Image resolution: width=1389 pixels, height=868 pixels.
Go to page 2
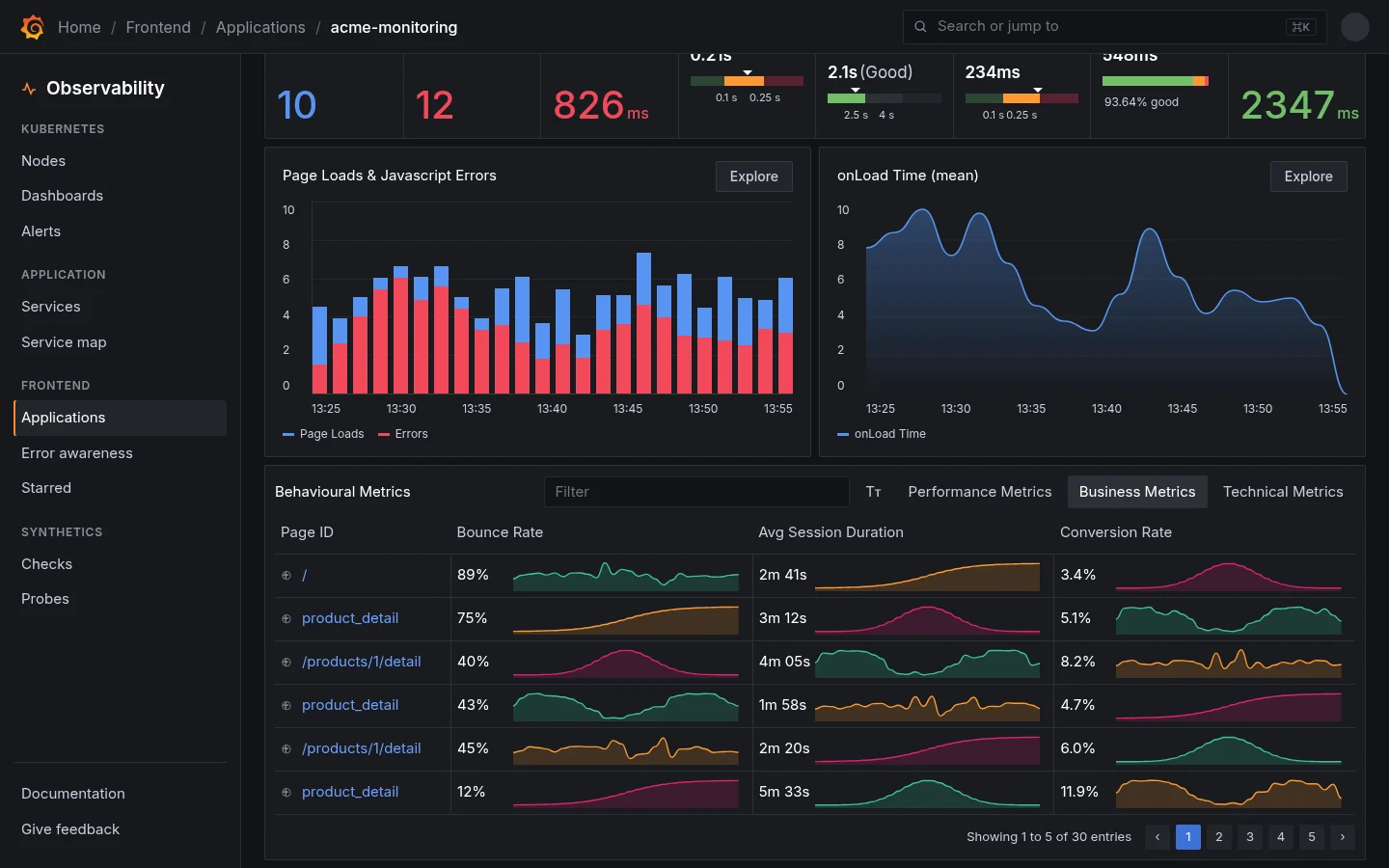tap(1219, 837)
